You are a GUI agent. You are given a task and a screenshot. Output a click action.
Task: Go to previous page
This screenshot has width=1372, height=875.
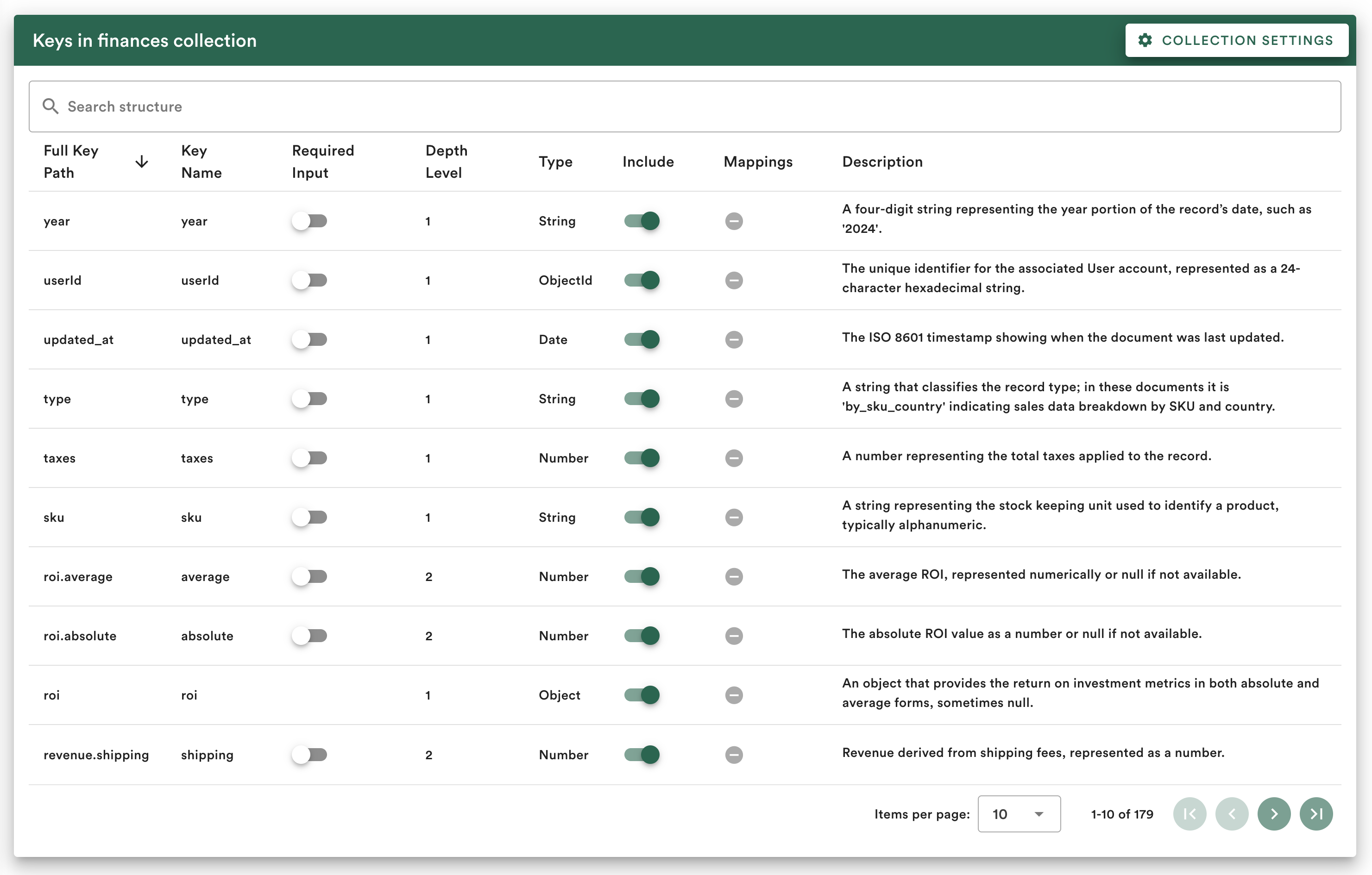pos(1232,813)
